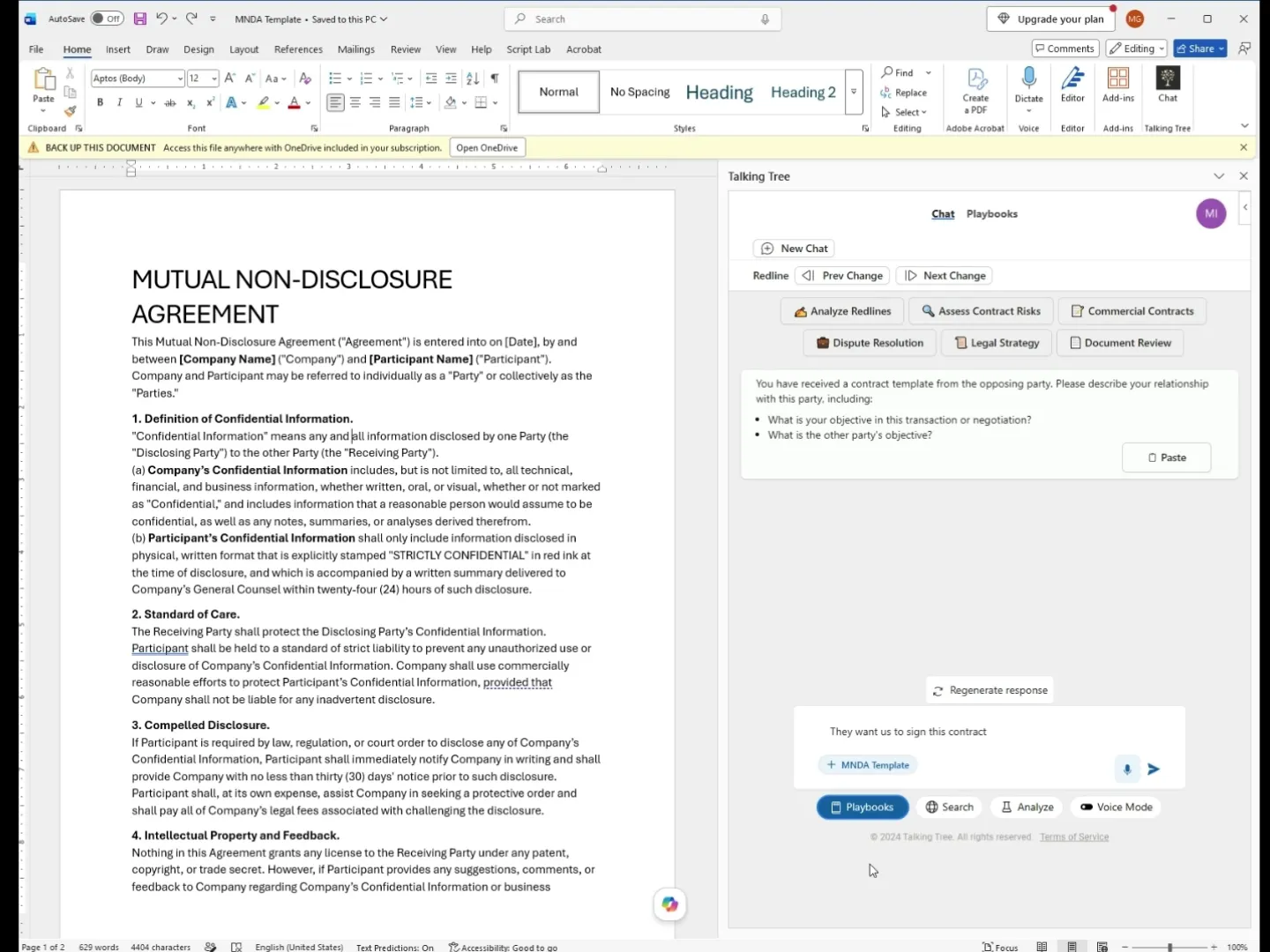The width and height of the screenshot is (1270, 952).
Task: Click Regenerate response
Action: (990, 690)
